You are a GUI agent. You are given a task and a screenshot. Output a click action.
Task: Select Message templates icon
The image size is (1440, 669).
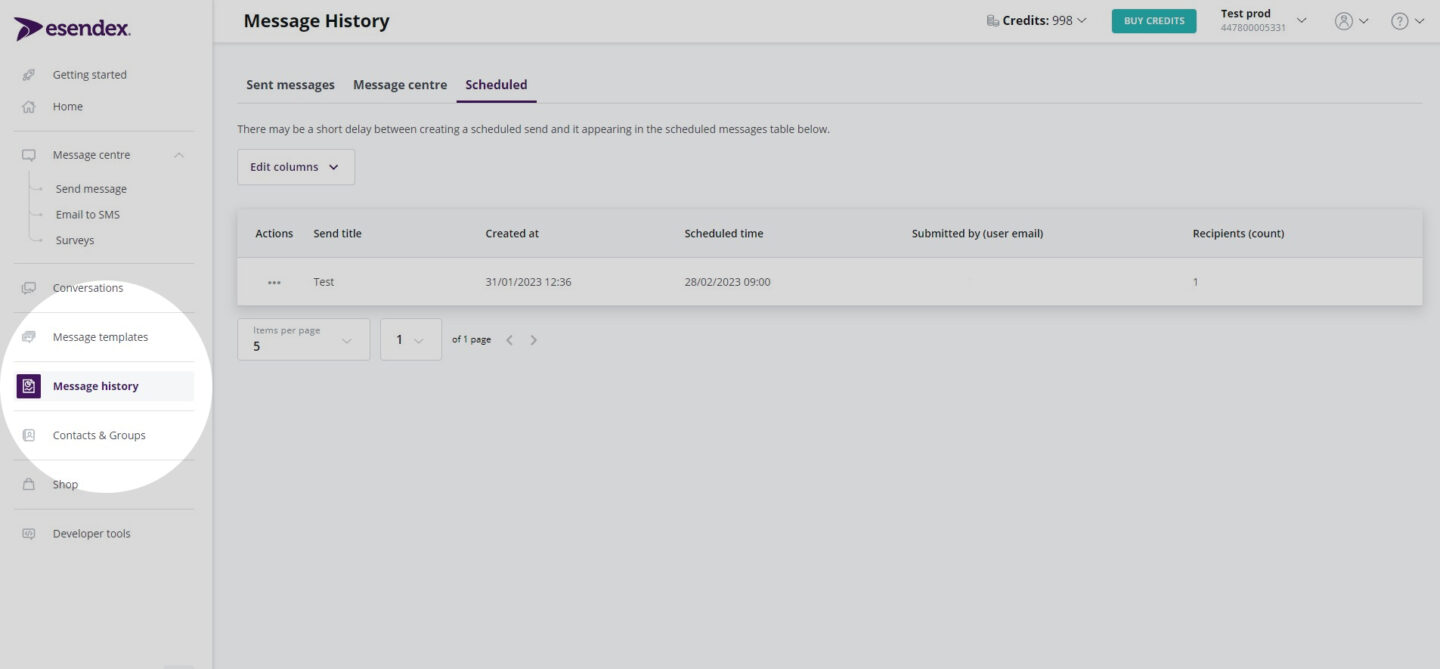(29, 336)
